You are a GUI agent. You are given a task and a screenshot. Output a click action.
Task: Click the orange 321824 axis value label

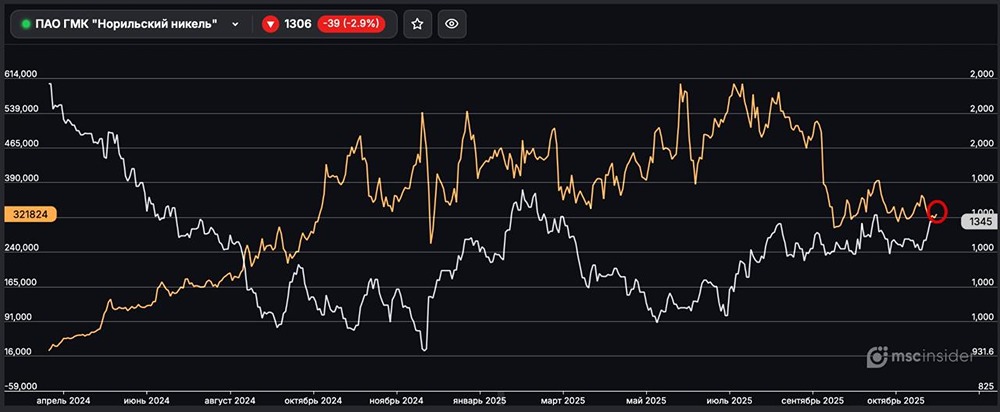click(31, 215)
